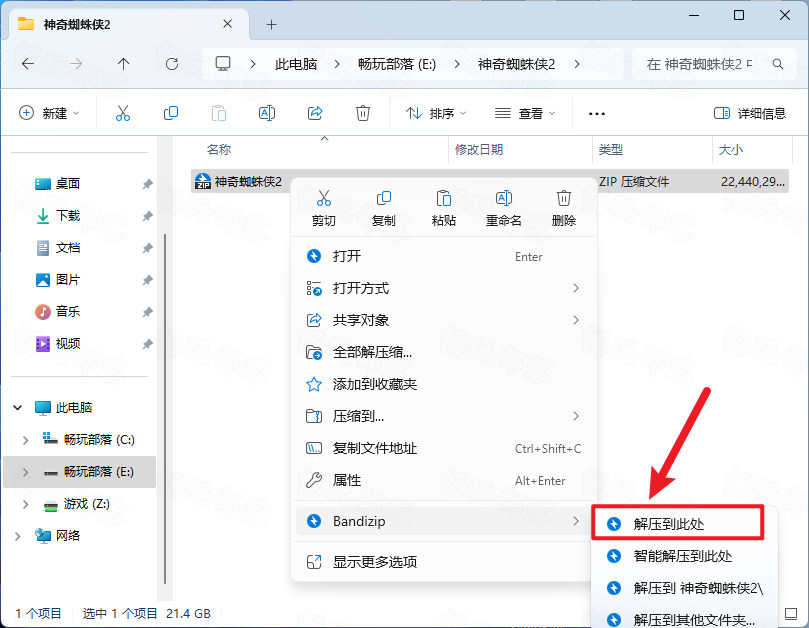
Task: Go back with the back arrow
Action: 28,64
